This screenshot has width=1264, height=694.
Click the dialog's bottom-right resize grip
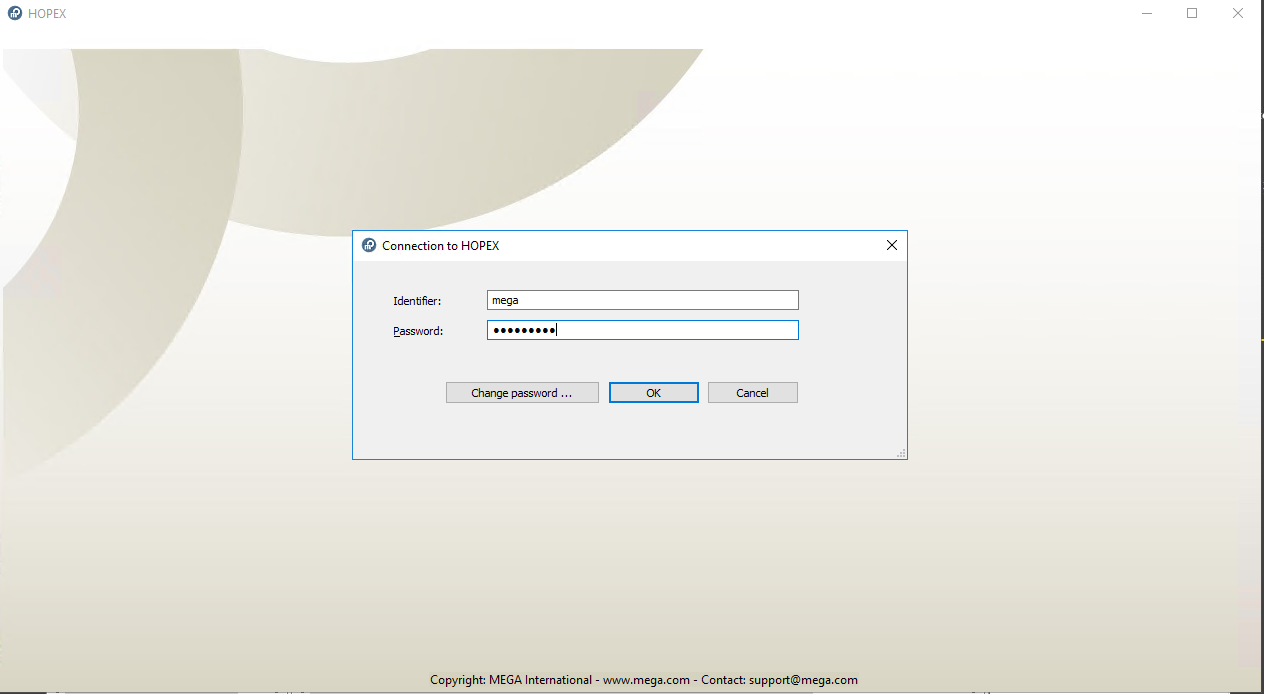(x=901, y=453)
